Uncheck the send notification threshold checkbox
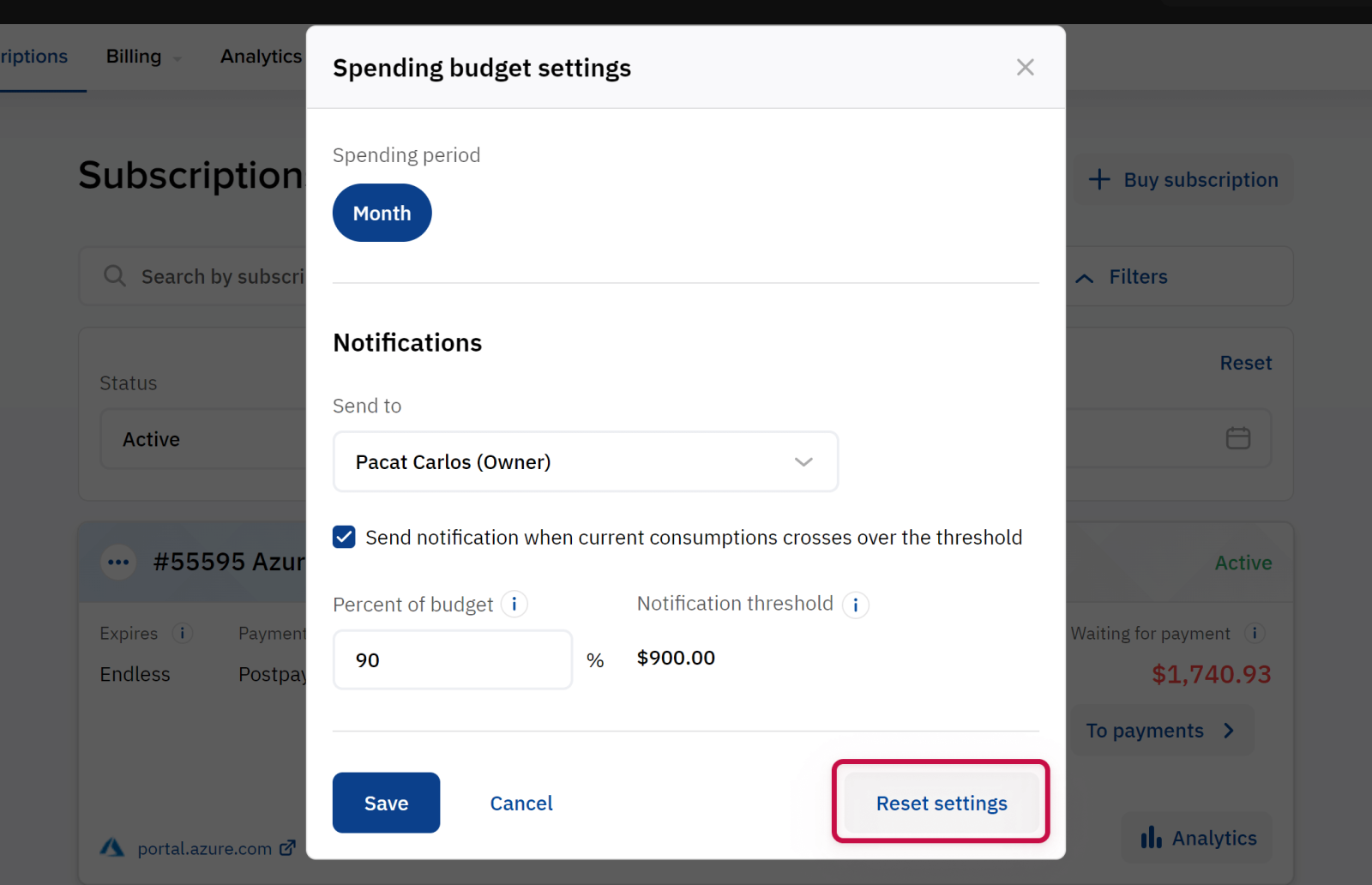The height and width of the screenshot is (885, 1372). coord(344,538)
